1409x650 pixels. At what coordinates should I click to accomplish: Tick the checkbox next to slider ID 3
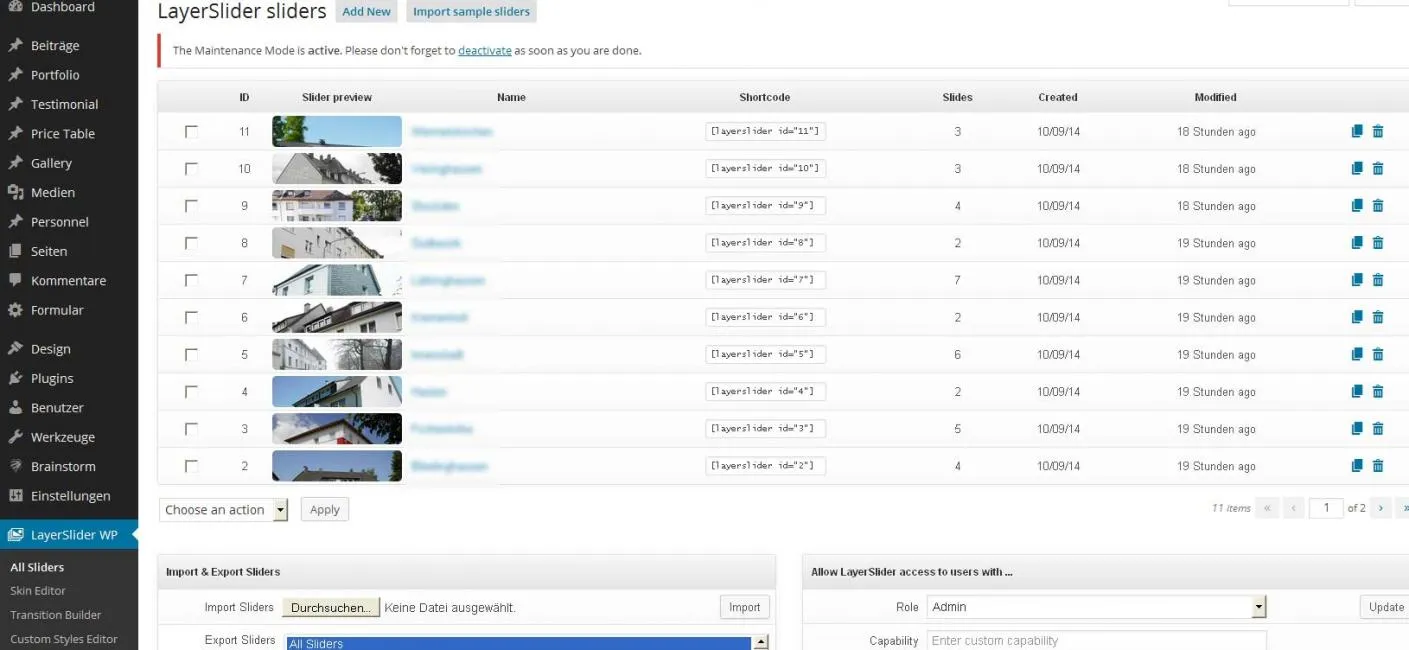click(x=191, y=429)
